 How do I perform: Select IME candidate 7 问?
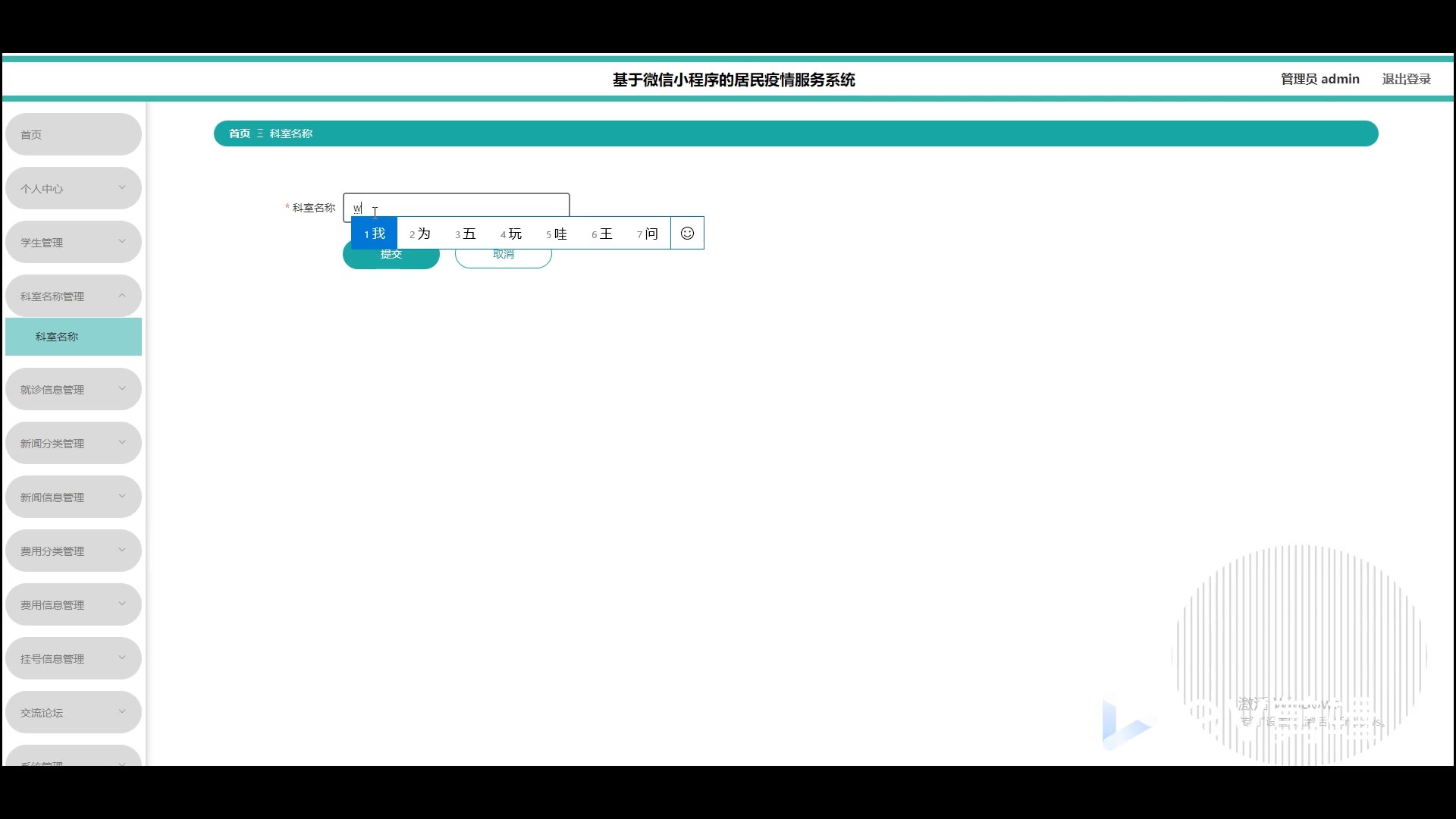pos(648,234)
